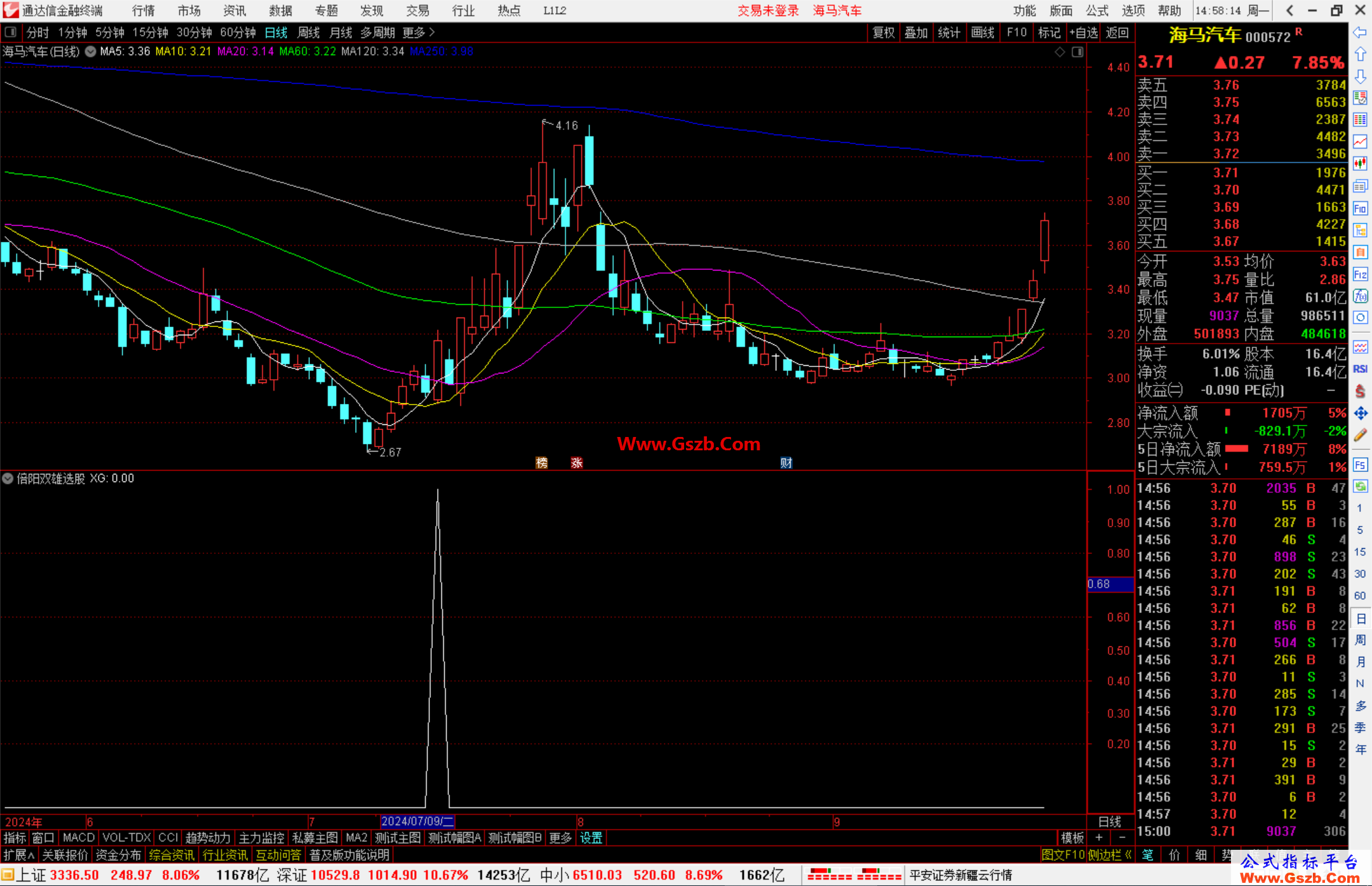This screenshot has height=886, width=1372.
Task: Click the 榜 event marker under the chart
Action: (542, 463)
